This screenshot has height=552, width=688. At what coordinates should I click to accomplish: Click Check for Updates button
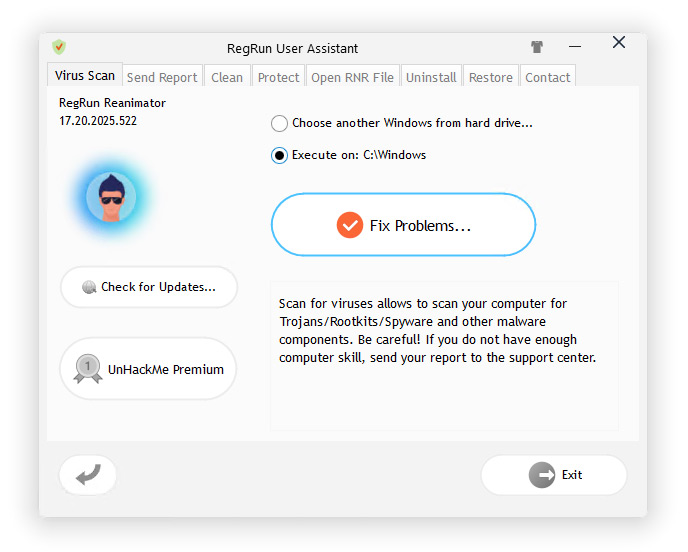pyautogui.click(x=149, y=287)
